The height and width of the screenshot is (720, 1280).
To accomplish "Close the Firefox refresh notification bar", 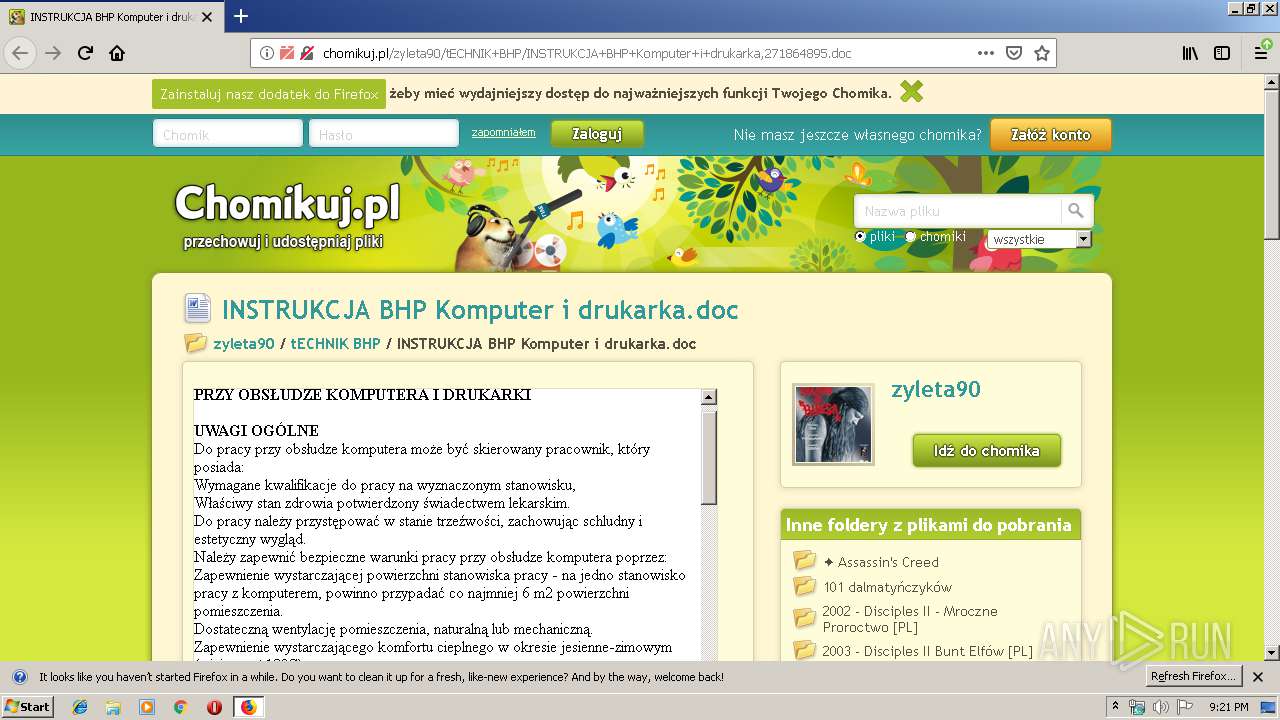I will (x=1258, y=677).
